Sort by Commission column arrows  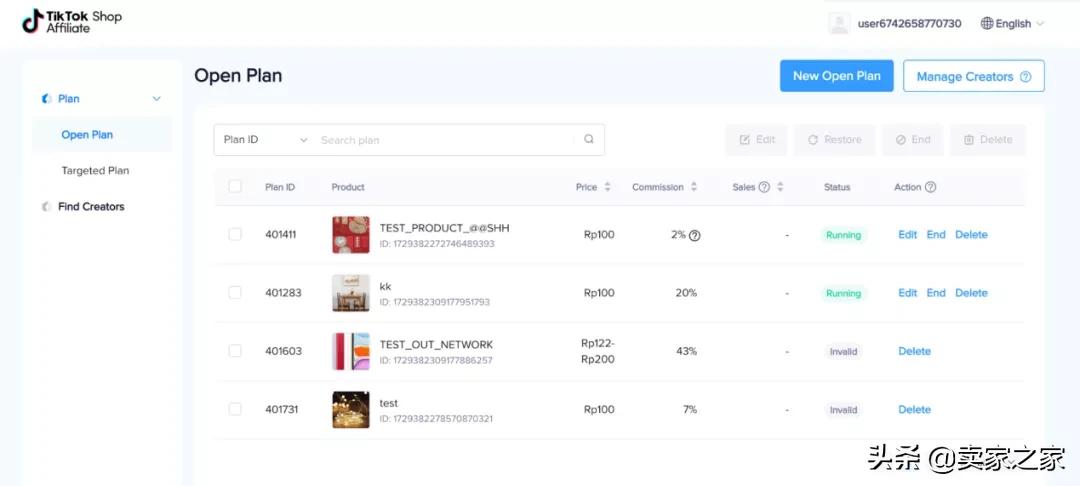694,187
